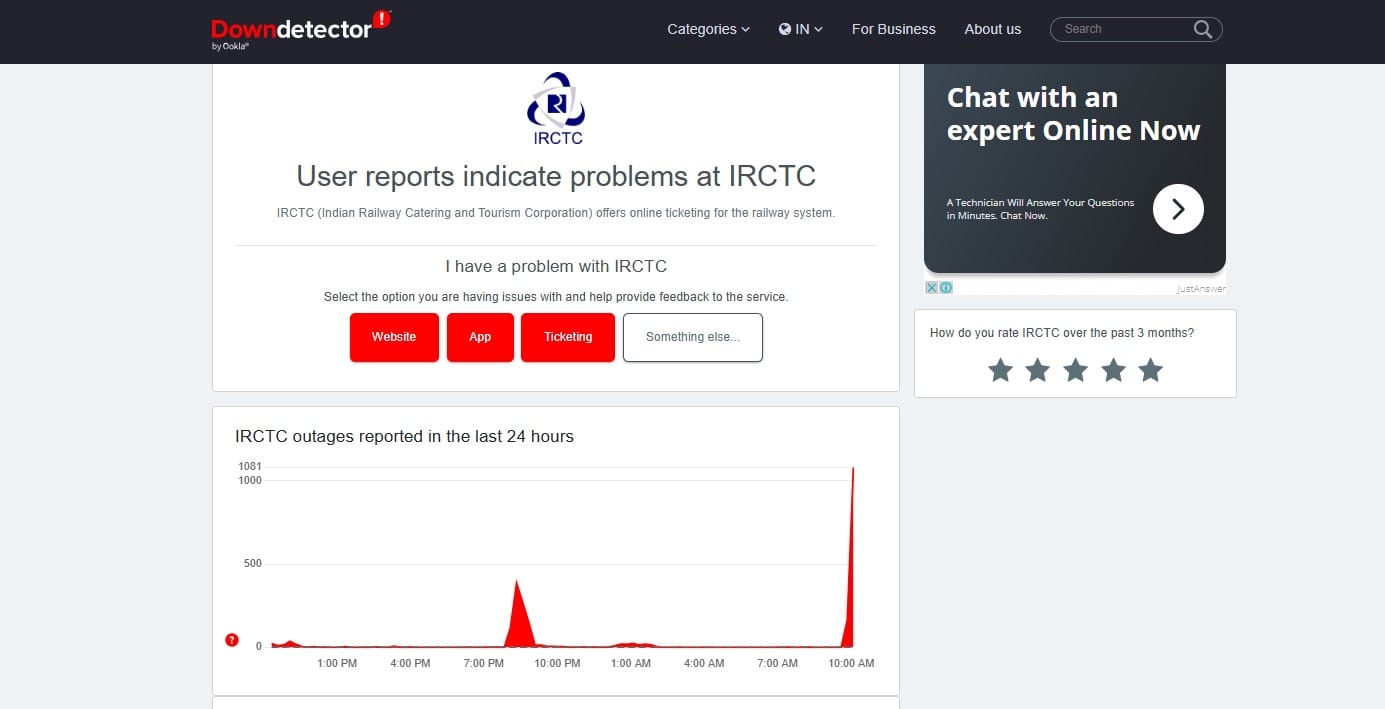Click the IRCTC logo image
Image resolution: width=1385 pixels, height=709 pixels.
[x=556, y=108]
